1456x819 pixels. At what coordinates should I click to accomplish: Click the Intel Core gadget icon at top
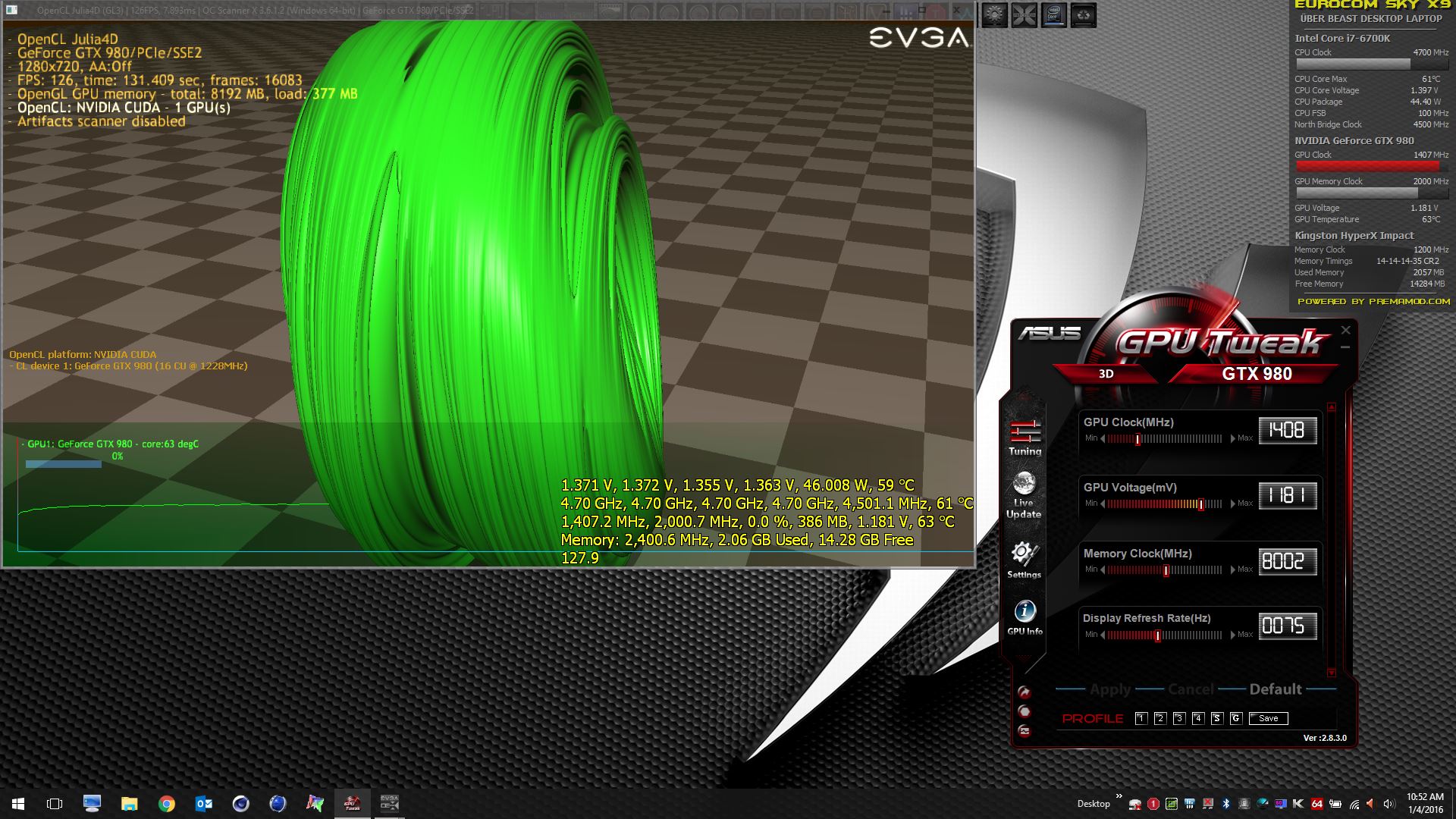tap(1053, 14)
